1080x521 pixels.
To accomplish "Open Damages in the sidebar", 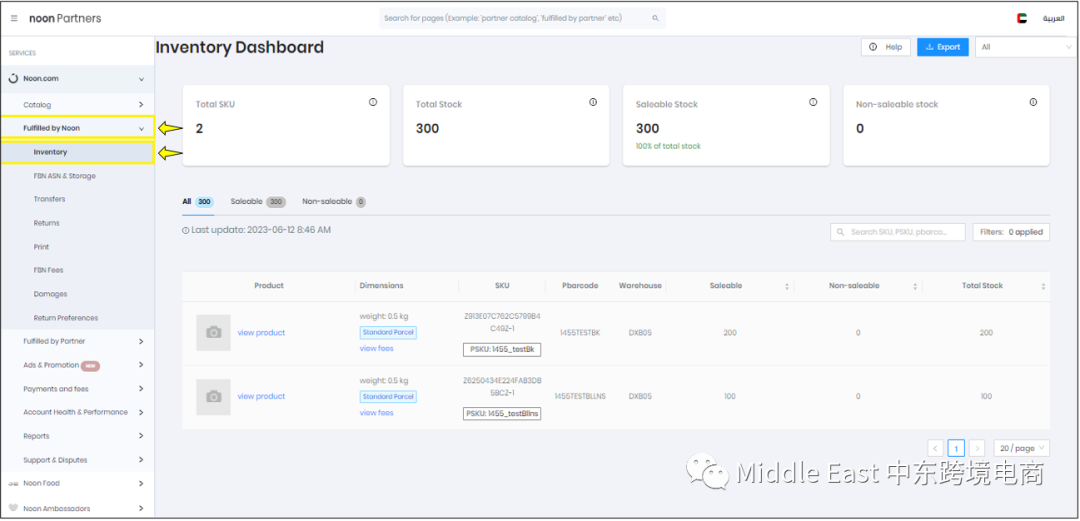I will coord(50,294).
